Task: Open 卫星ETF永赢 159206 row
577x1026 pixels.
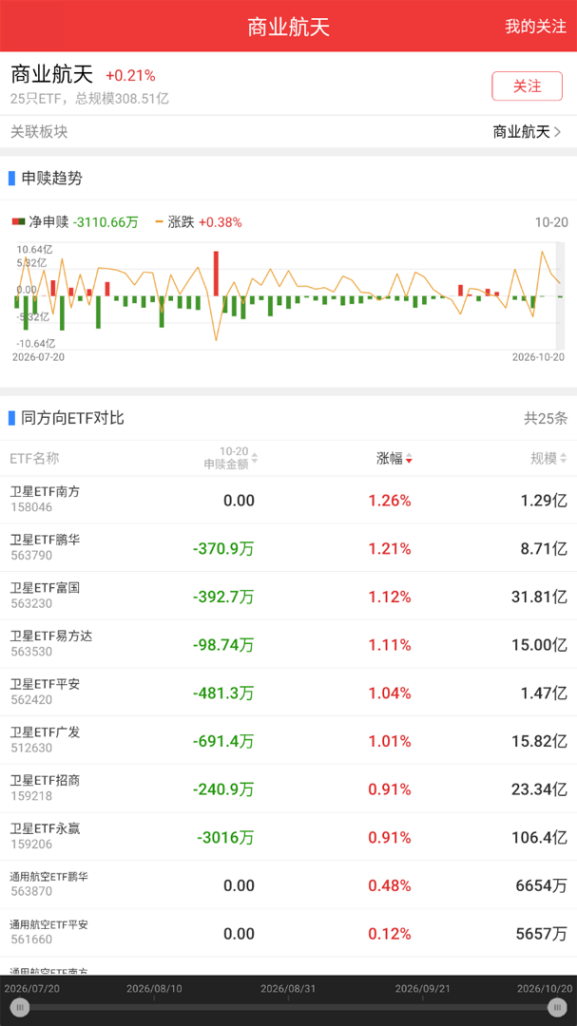Action: click(288, 836)
